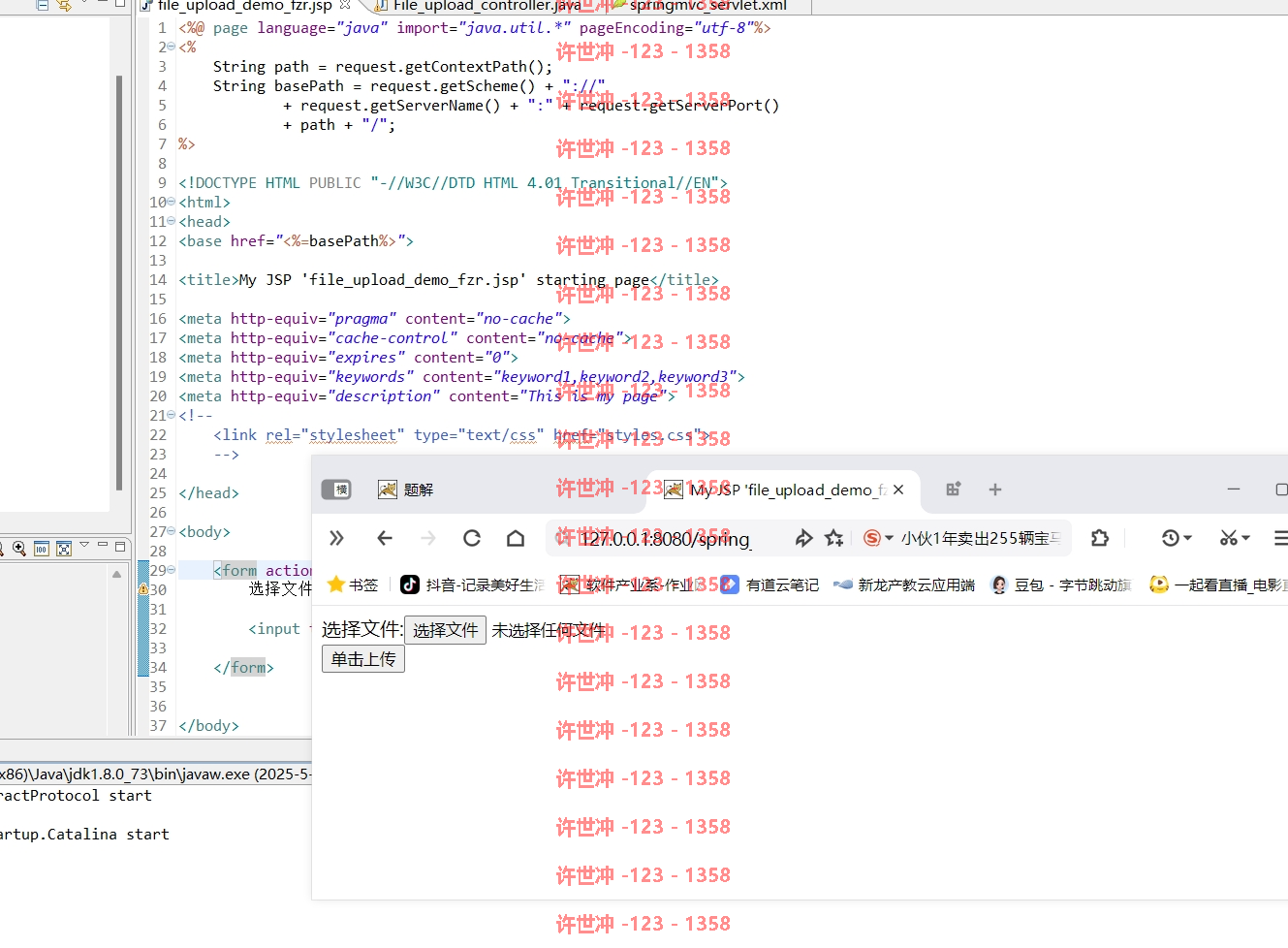Reload the browser page

pos(472,538)
